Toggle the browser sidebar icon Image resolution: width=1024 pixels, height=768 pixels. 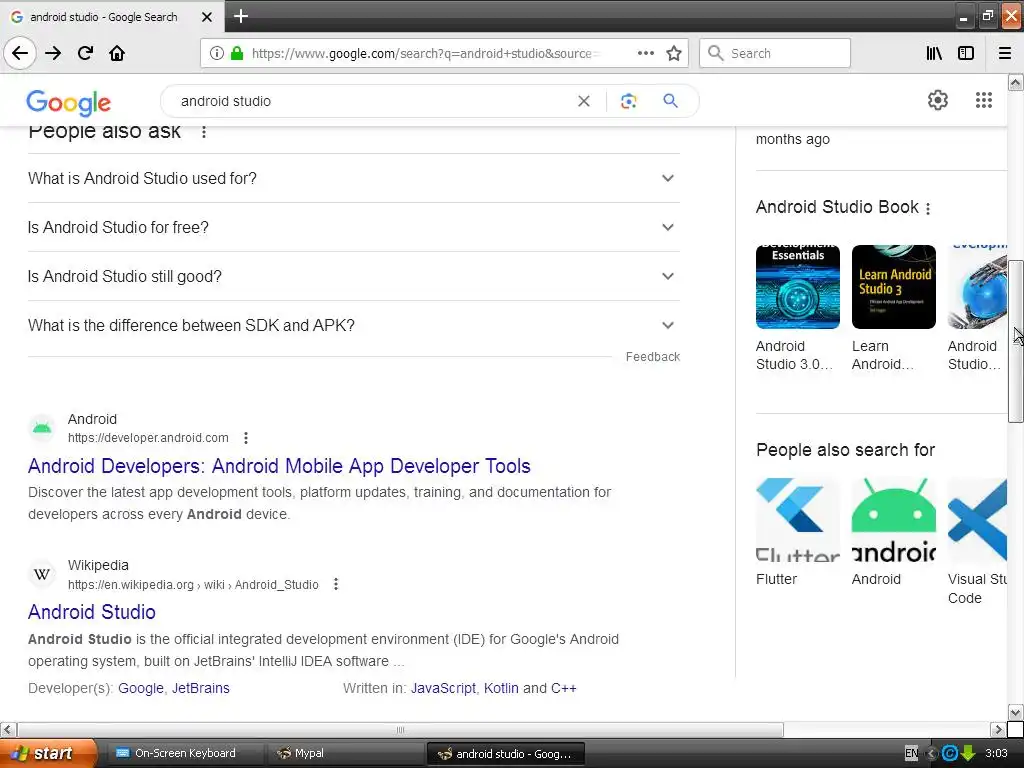966,53
